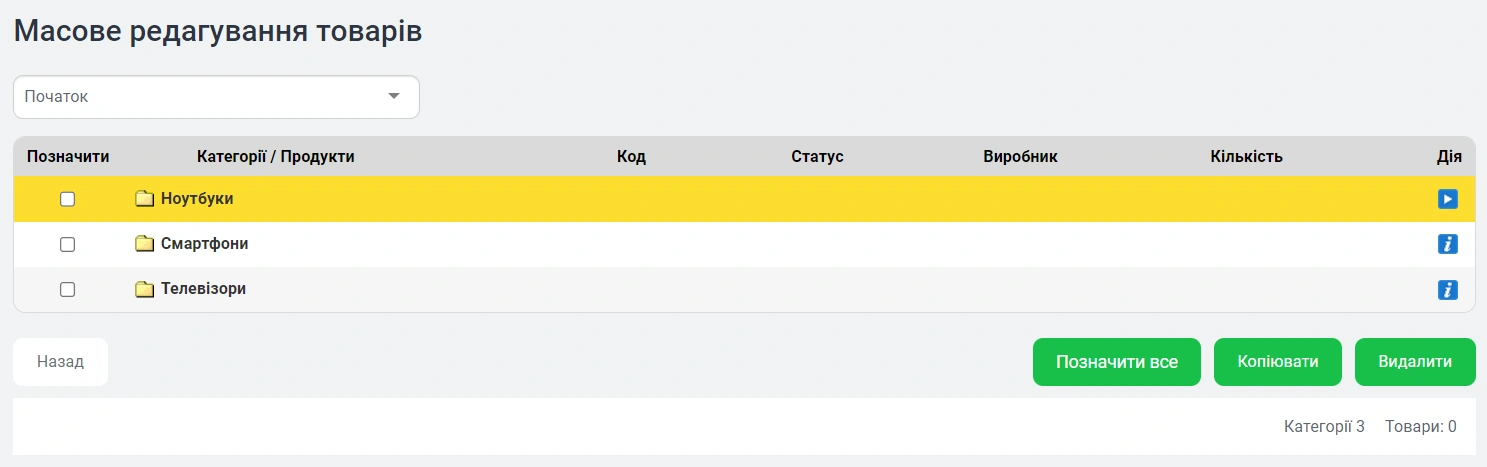Click the dropdown arrow next to Початок

(x=394, y=97)
